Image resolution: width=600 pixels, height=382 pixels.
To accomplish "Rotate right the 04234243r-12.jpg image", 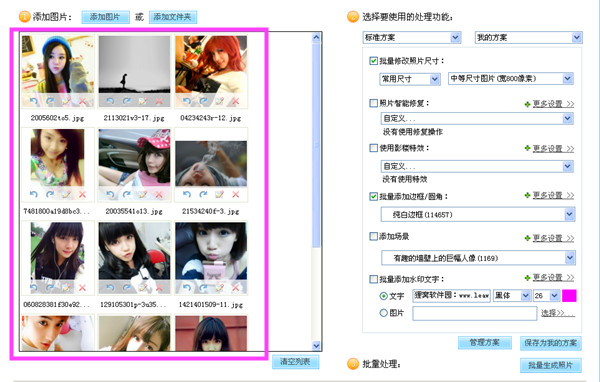I will tap(203, 101).
